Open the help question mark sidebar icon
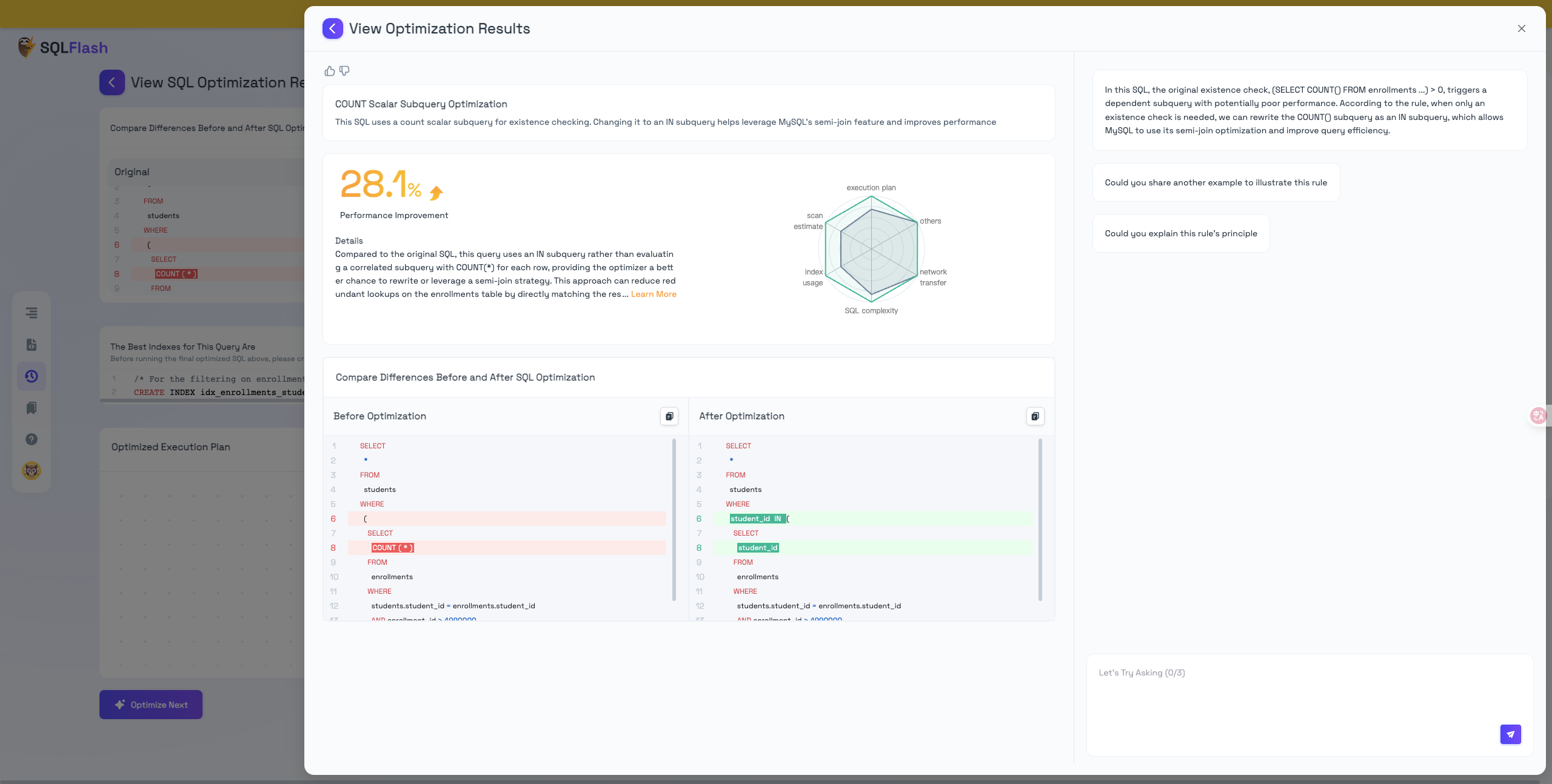This screenshot has height=784, width=1552. point(32,439)
